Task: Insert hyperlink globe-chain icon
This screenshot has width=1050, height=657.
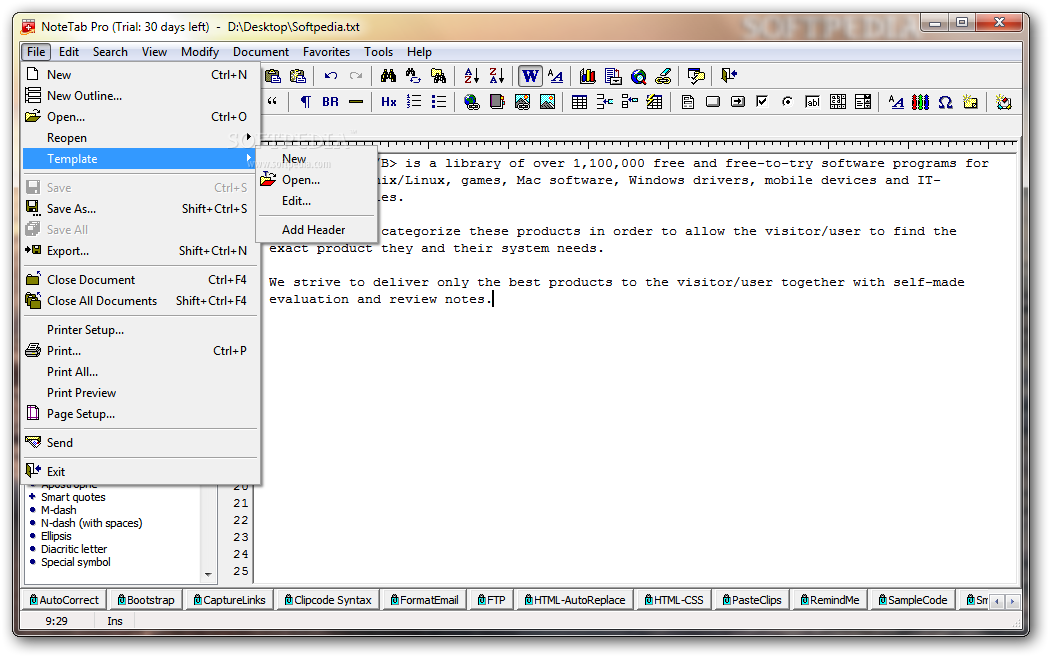Action: [472, 102]
